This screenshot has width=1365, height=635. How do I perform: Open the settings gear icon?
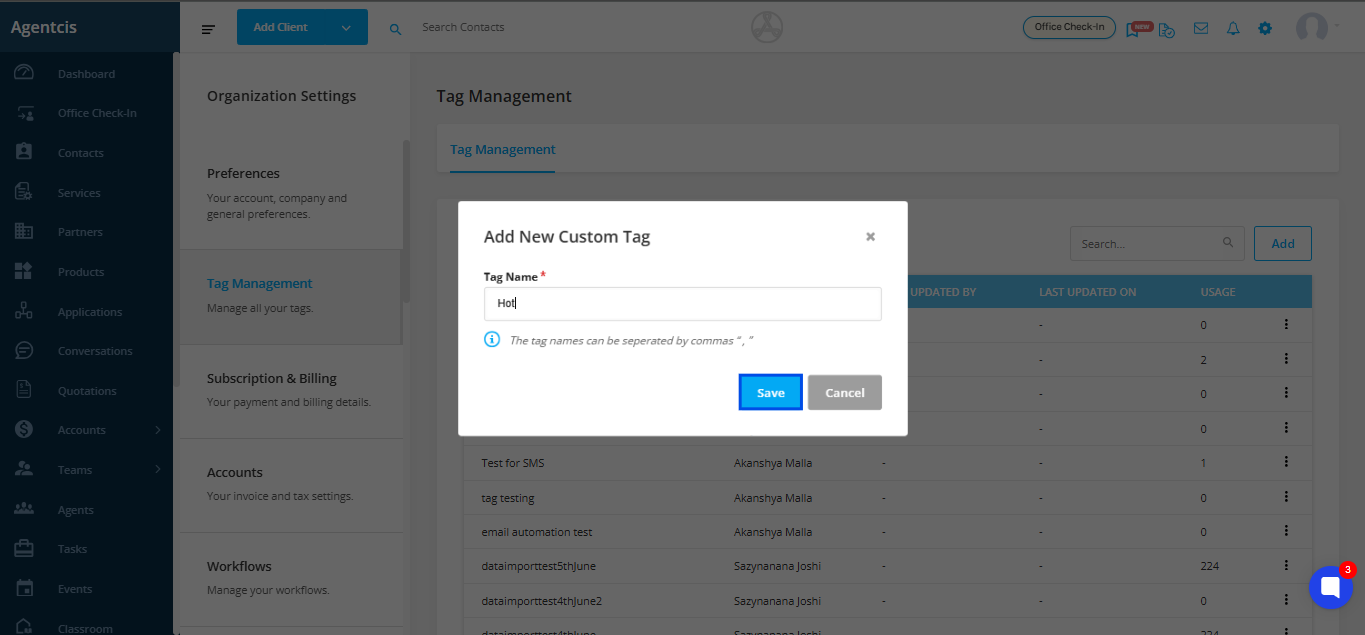(1265, 28)
